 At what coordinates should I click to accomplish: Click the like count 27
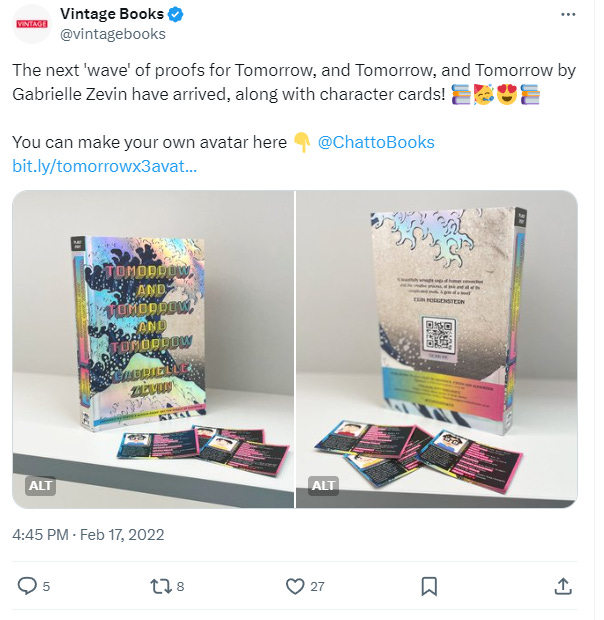pos(317,586)
